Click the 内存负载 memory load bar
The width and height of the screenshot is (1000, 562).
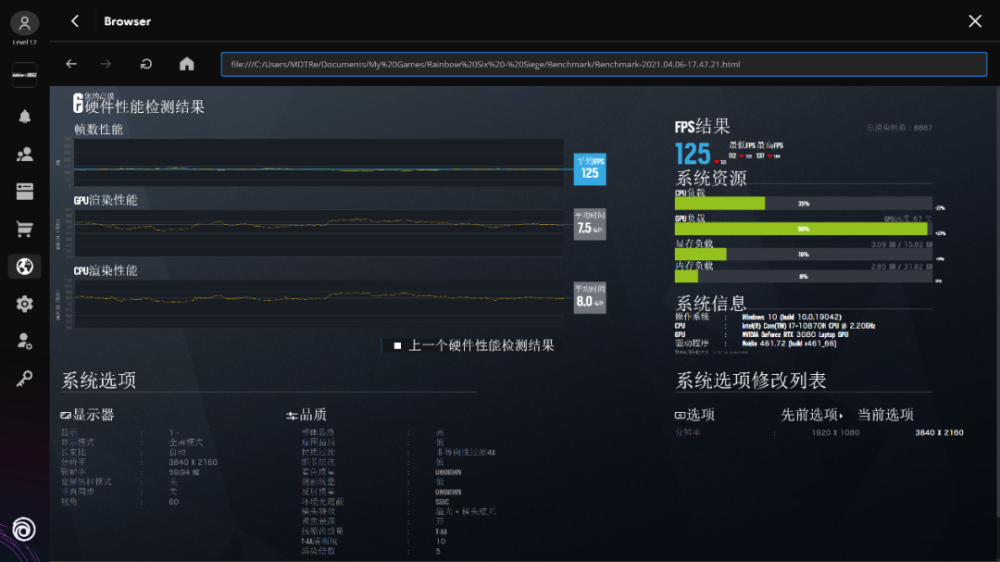(x=803, y=277)
